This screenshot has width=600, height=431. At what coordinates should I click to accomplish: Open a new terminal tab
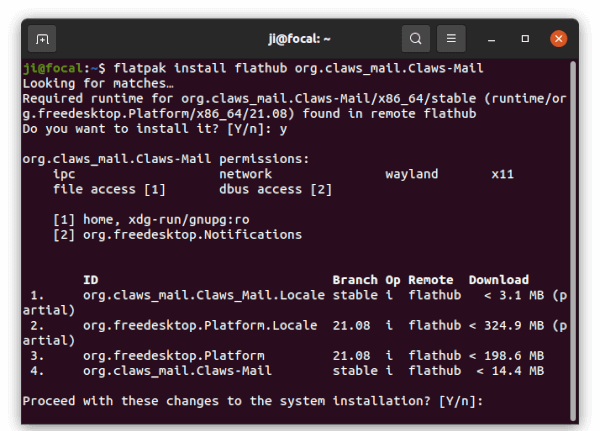coord(42,39)
